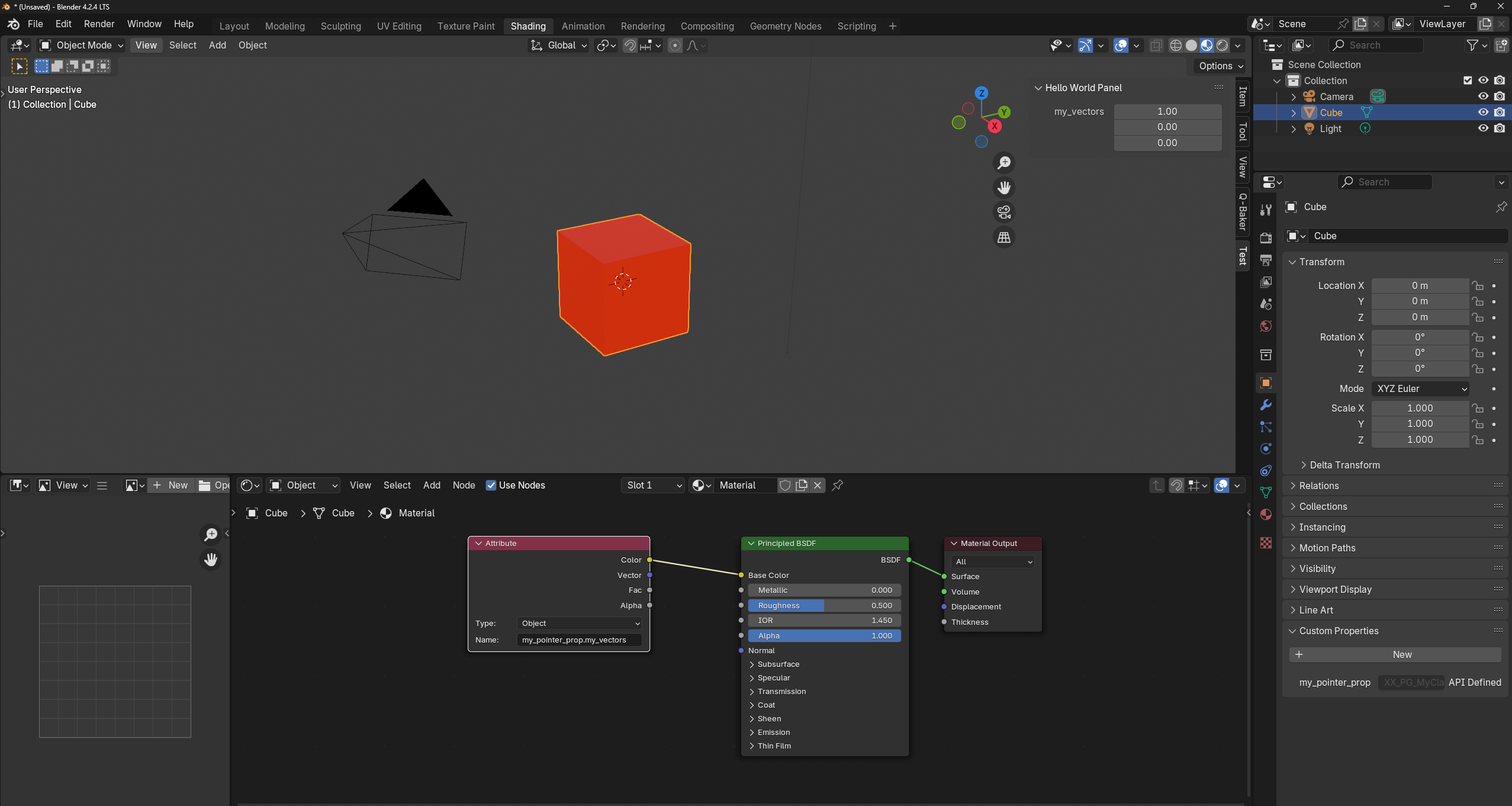Click New custom property button
Screen dimensions: 1512x806
click(1395, 655)
